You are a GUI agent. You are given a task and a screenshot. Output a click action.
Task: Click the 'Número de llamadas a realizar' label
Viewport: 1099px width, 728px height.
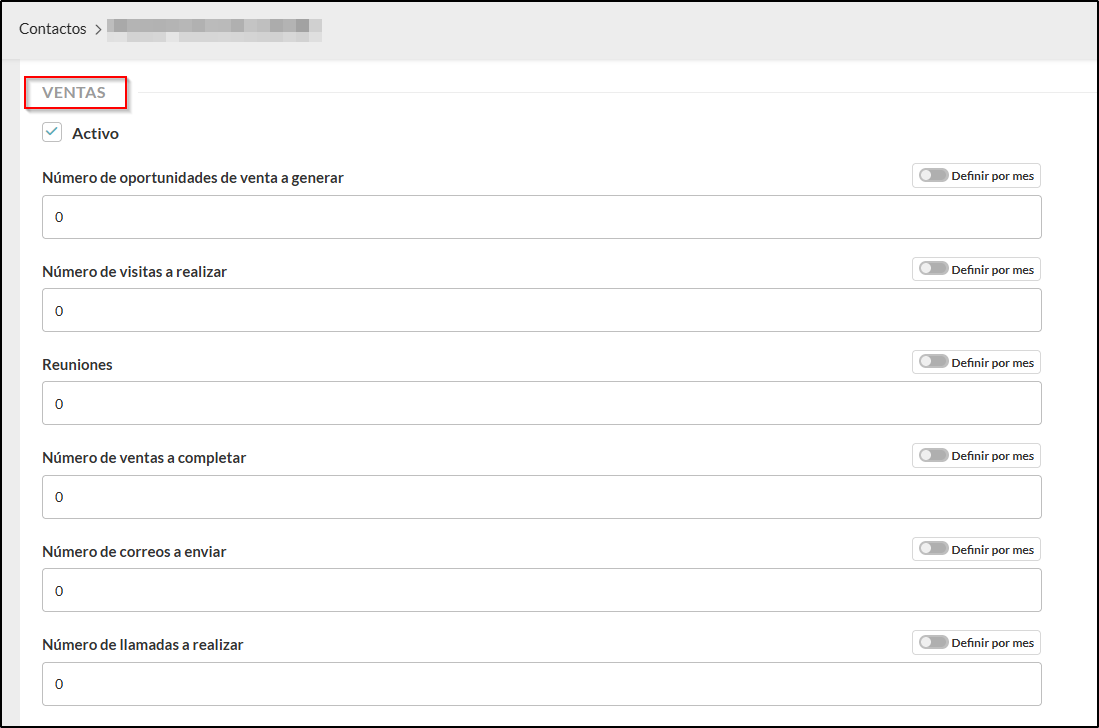click(x=142, y=645)
